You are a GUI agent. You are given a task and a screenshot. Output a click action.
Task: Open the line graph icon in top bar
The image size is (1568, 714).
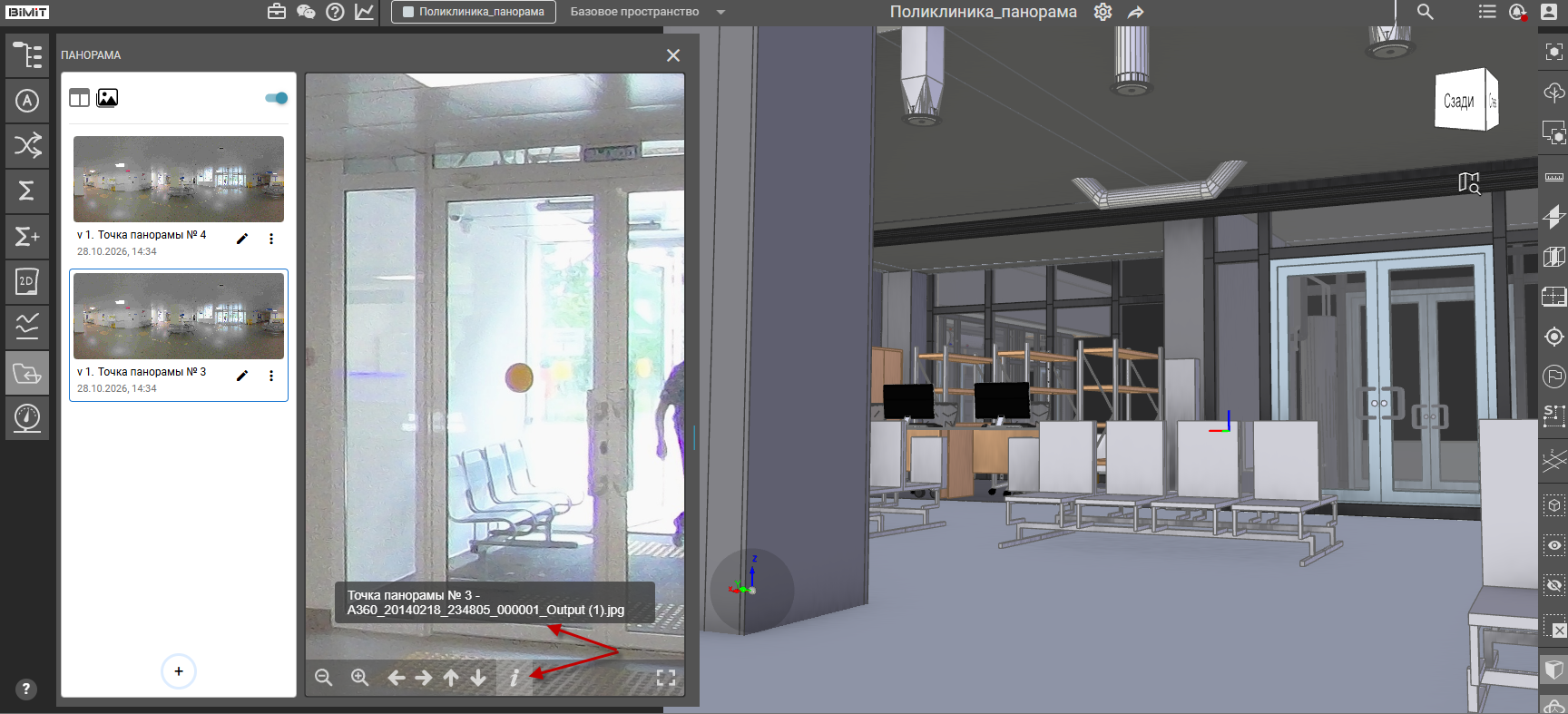[364, 12]
